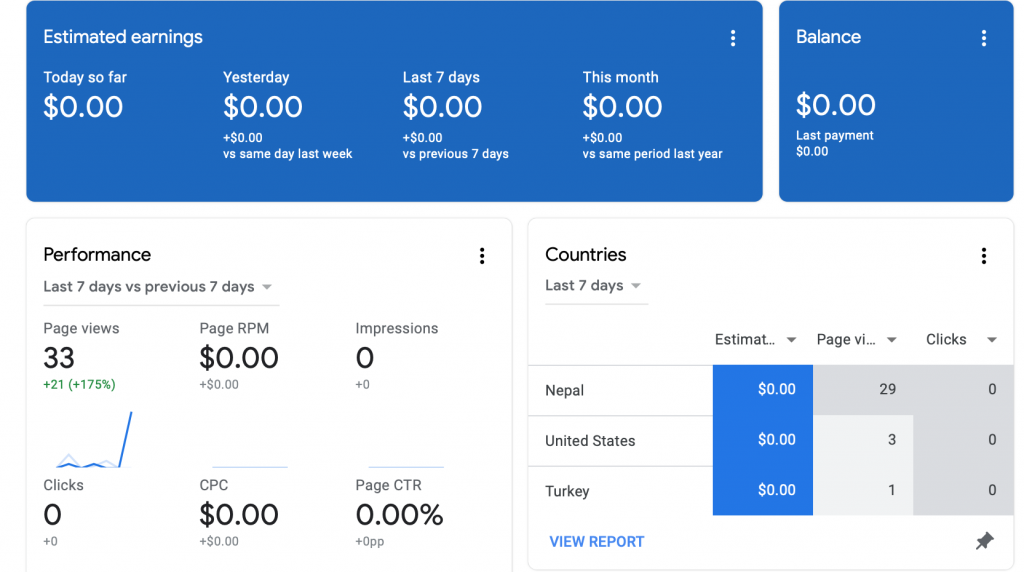Click the Performance card title
1024x572 pixels.
(x=97, y=255)
